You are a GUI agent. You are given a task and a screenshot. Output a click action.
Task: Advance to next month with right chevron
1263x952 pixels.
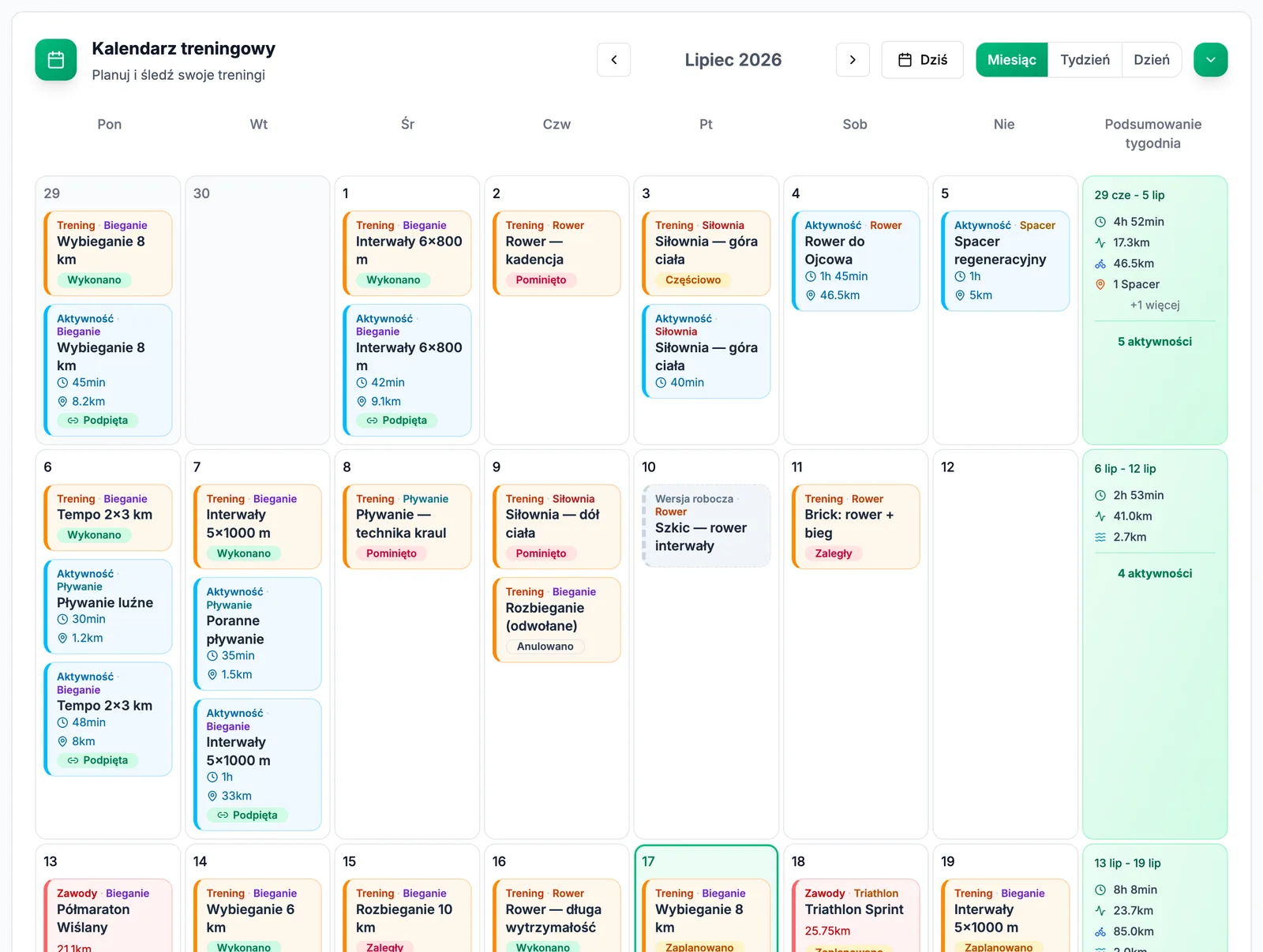click(853, 60)
